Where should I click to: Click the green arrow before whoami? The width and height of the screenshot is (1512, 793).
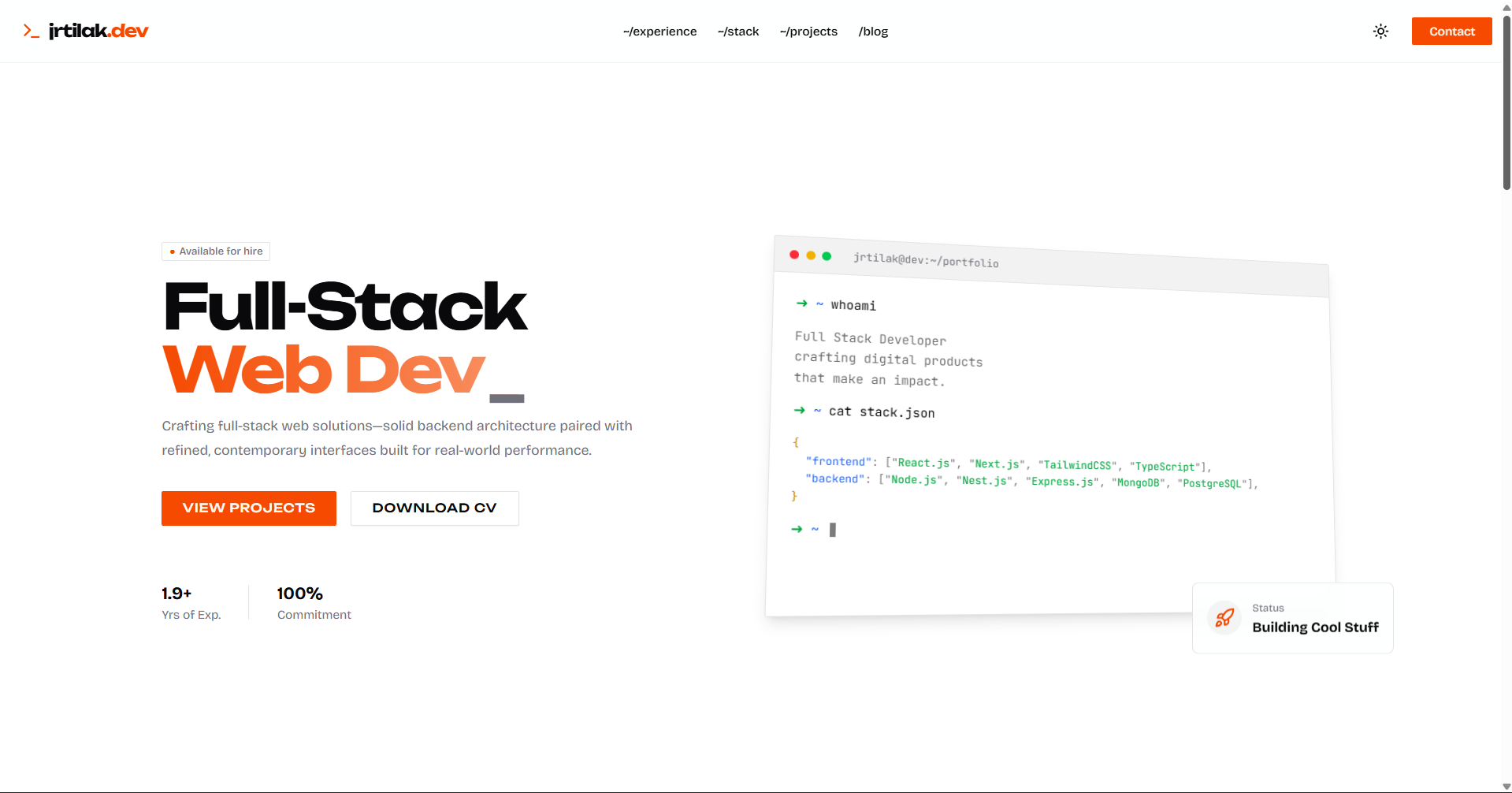point(801,303)
